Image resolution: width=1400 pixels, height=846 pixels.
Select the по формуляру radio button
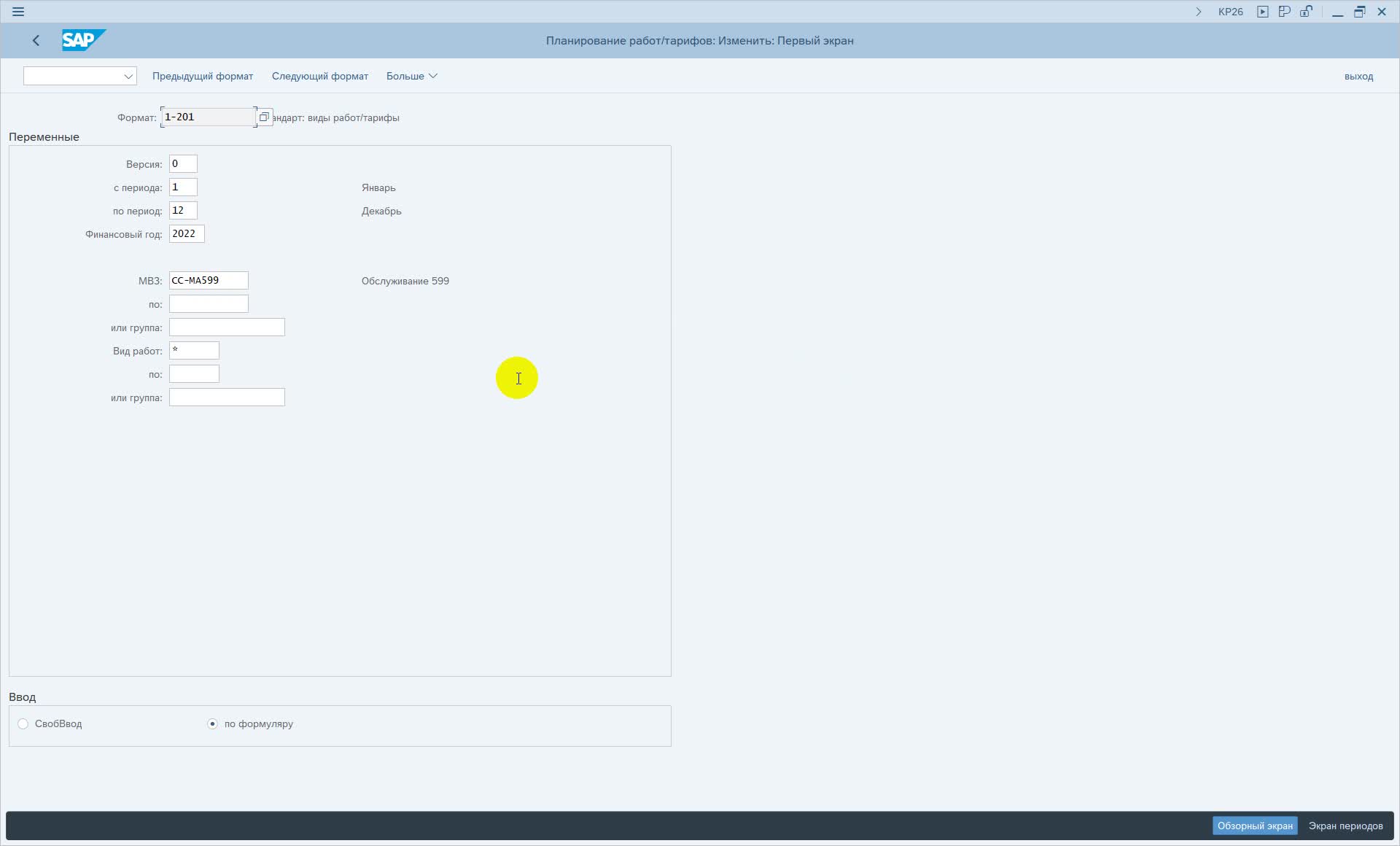pyautogui.click(x=212, y=724)
